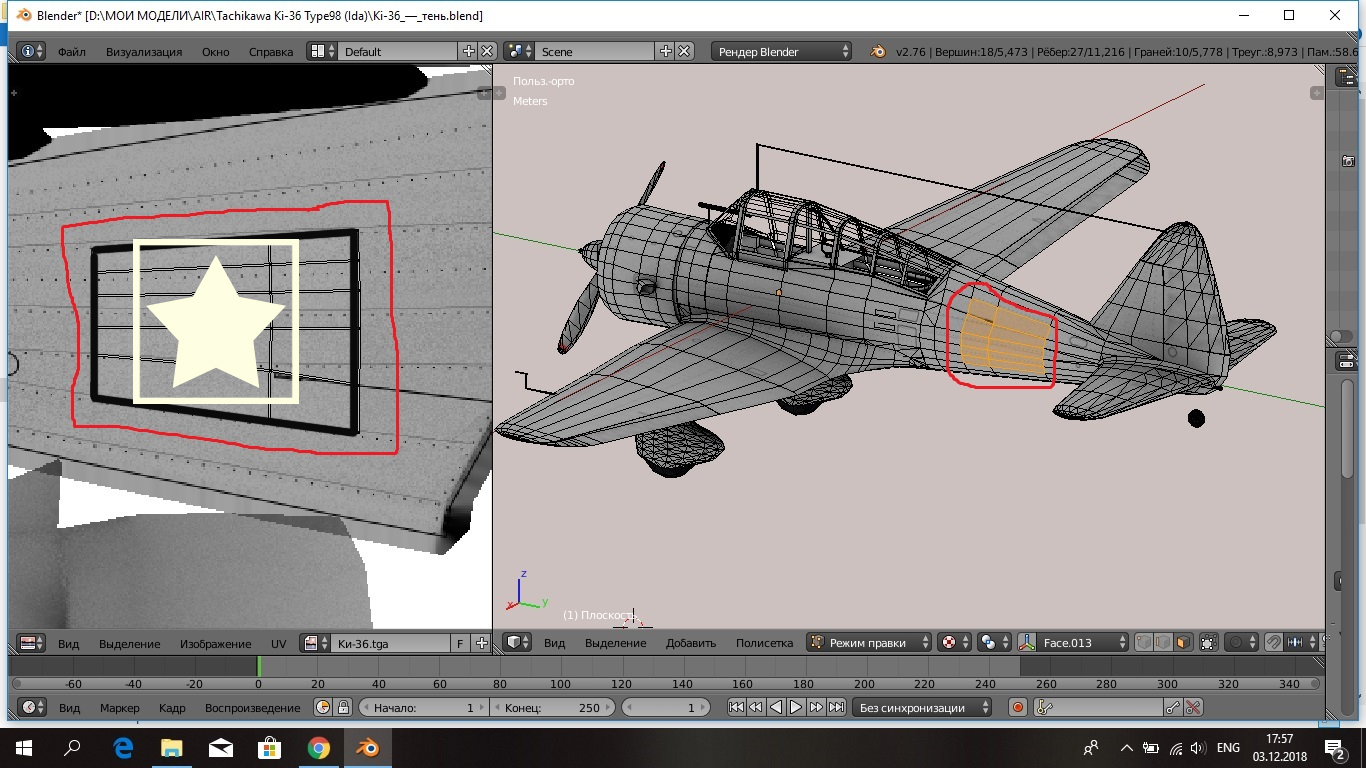Expand 'Рендер Blender' engine dropdown

(782, 51)
